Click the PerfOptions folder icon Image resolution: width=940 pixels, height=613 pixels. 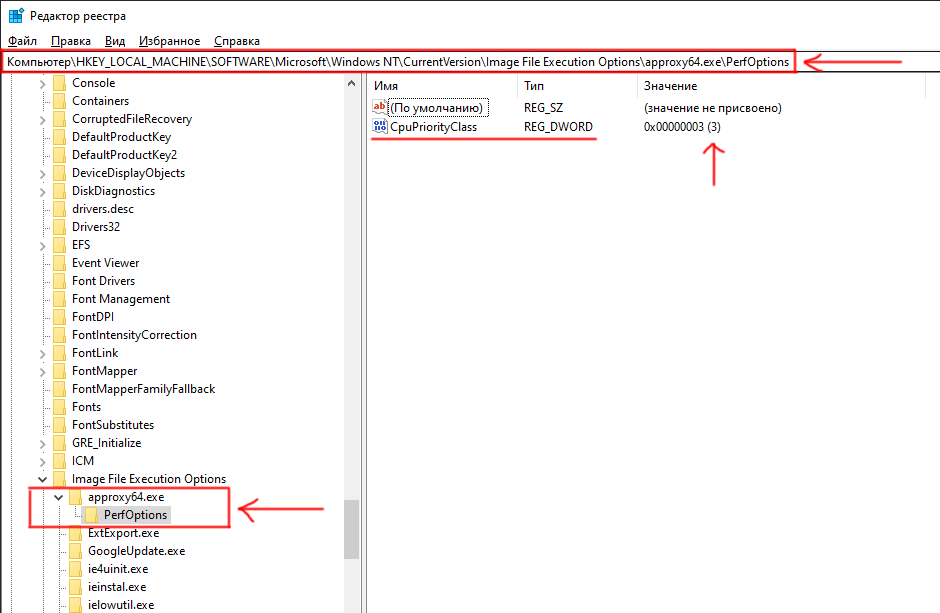coord(91,515)
